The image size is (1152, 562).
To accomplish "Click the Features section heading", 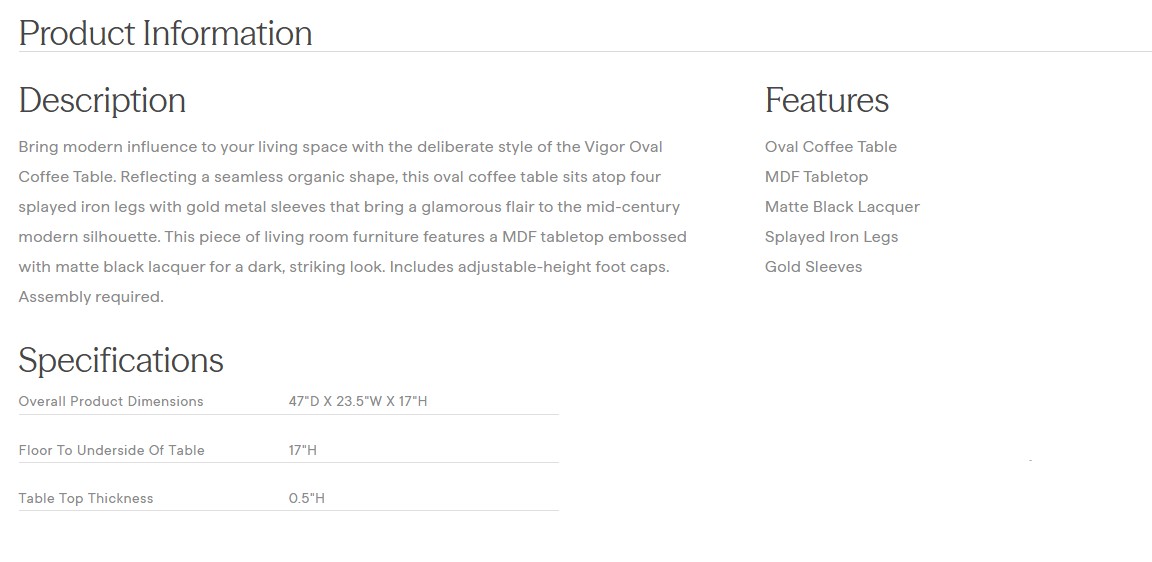I will pyautogui.click(x=826, y=100).
